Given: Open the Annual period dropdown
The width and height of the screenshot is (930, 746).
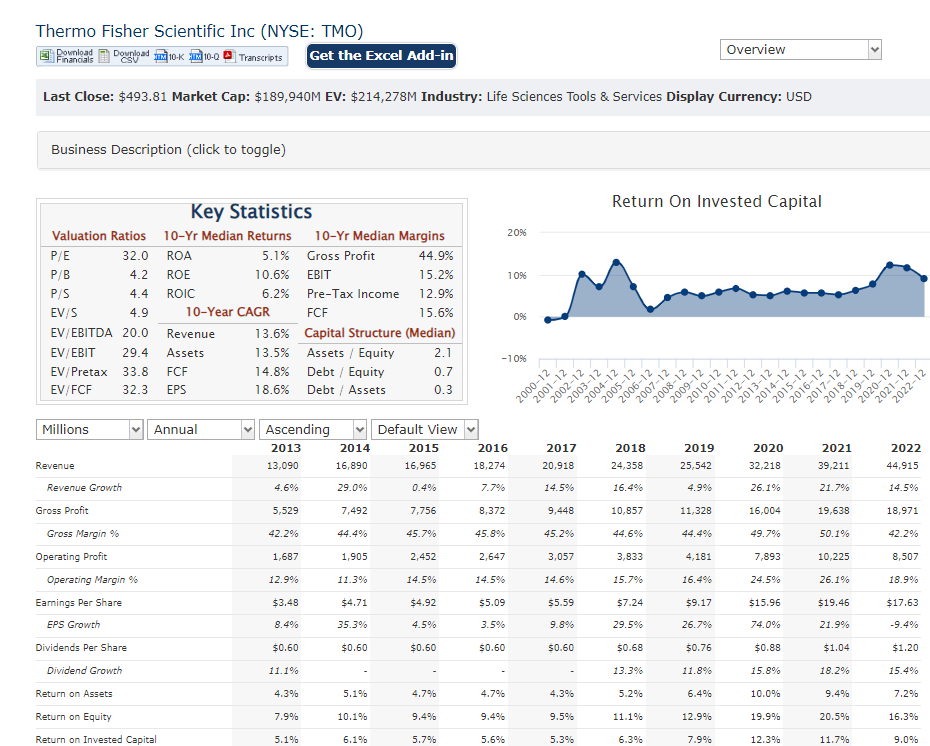Looking at the screenshot, I should pyautogui.click(x=201, y=429).
